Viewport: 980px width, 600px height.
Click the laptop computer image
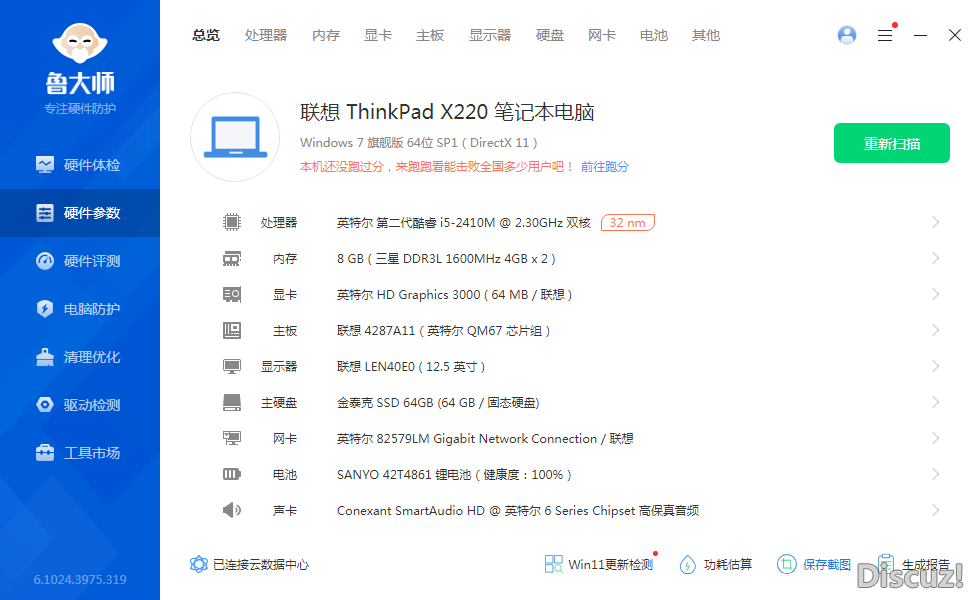[x=235, y=137]
